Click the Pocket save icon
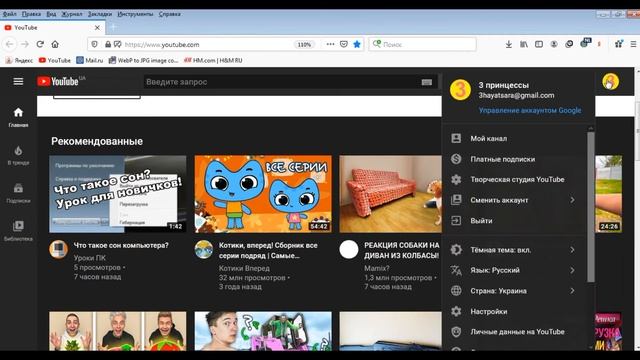640x360 pixels. point(344,44)
